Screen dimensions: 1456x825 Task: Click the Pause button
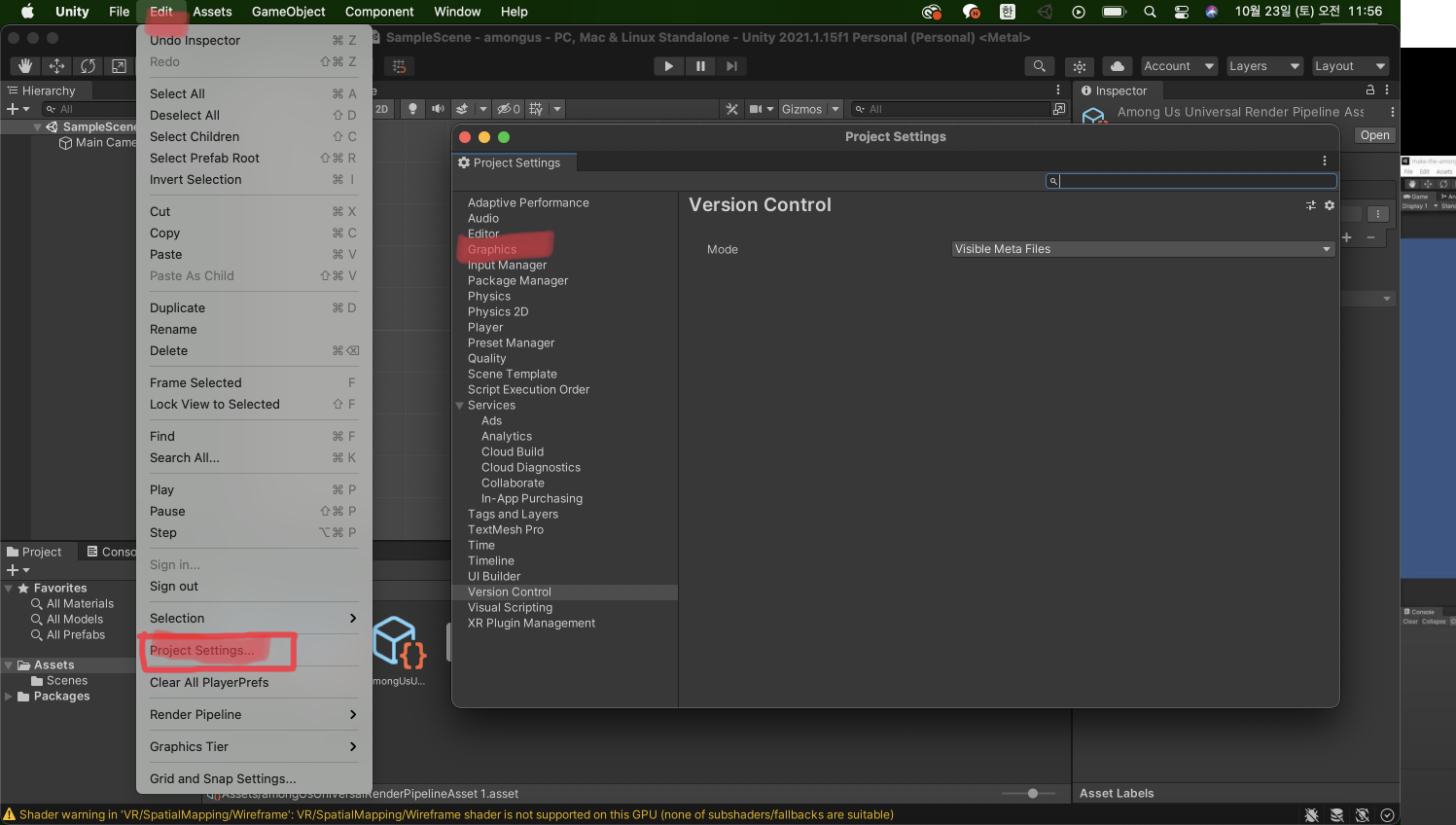coord(700,66)
